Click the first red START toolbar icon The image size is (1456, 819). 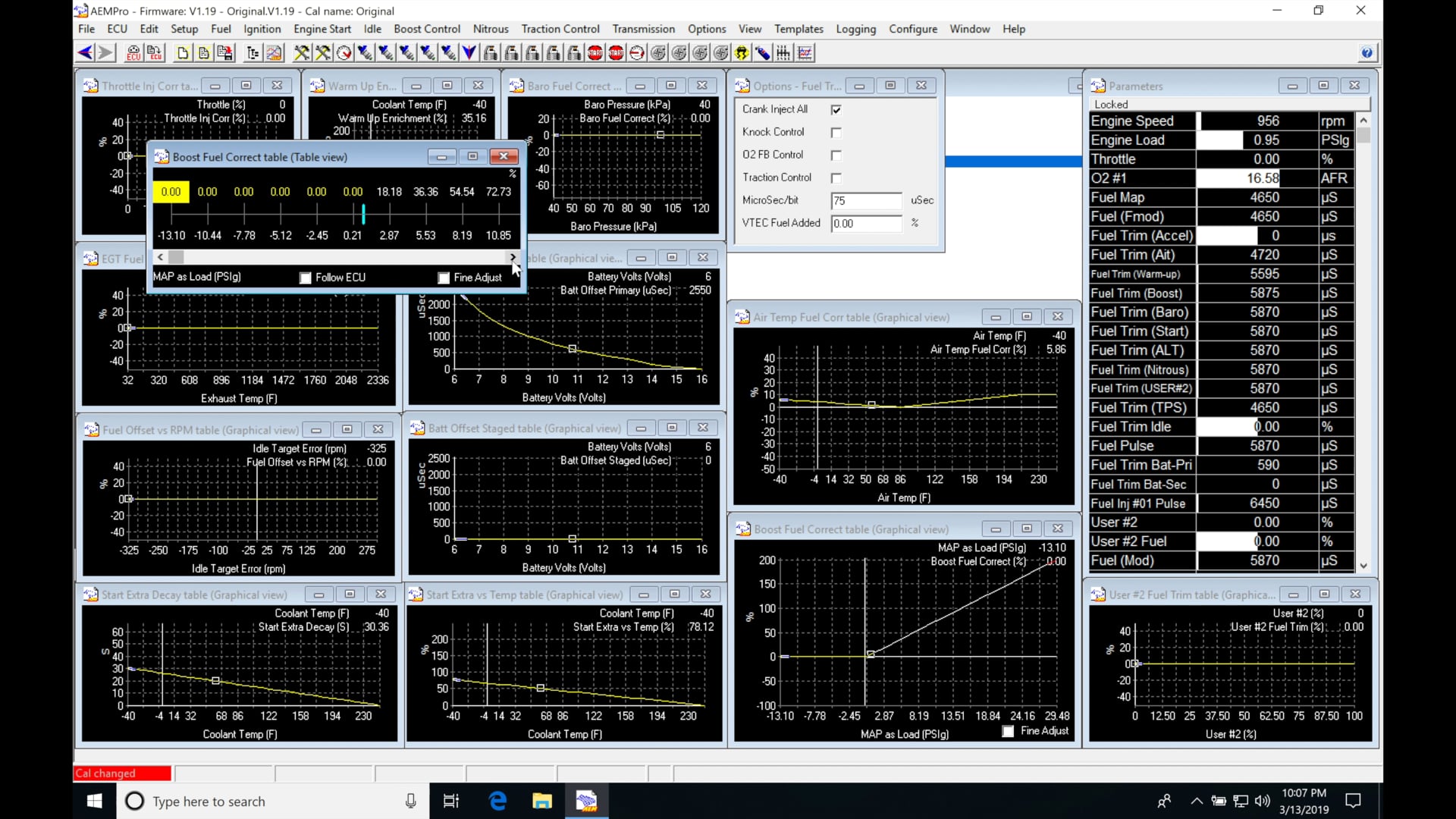595,53
